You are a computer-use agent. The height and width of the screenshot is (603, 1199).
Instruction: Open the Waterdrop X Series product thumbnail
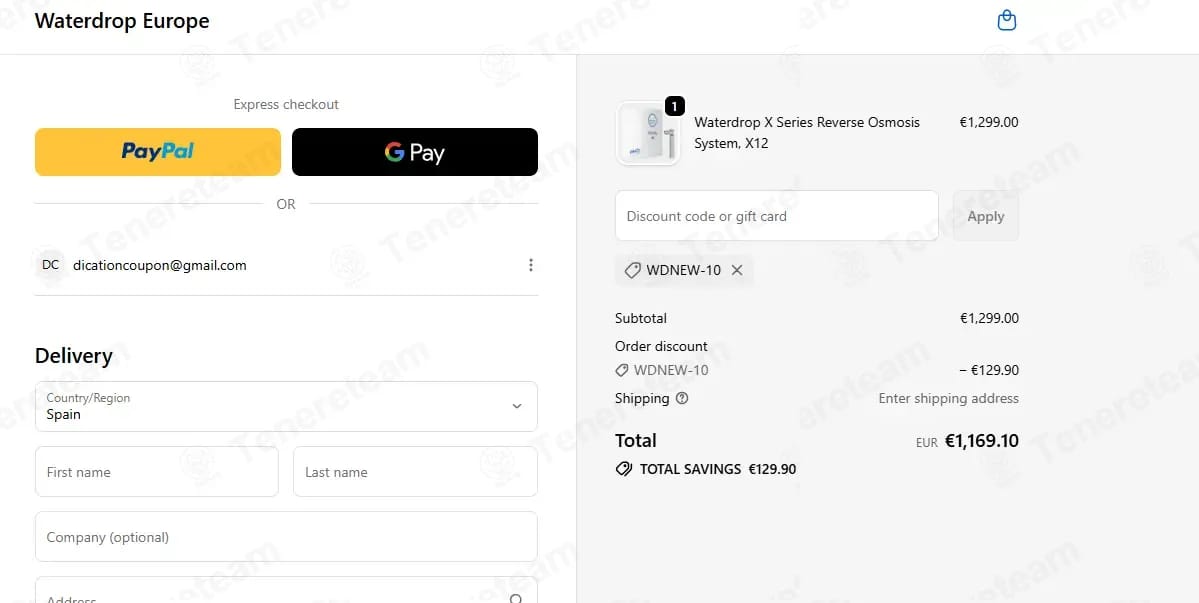pos(648,133)
